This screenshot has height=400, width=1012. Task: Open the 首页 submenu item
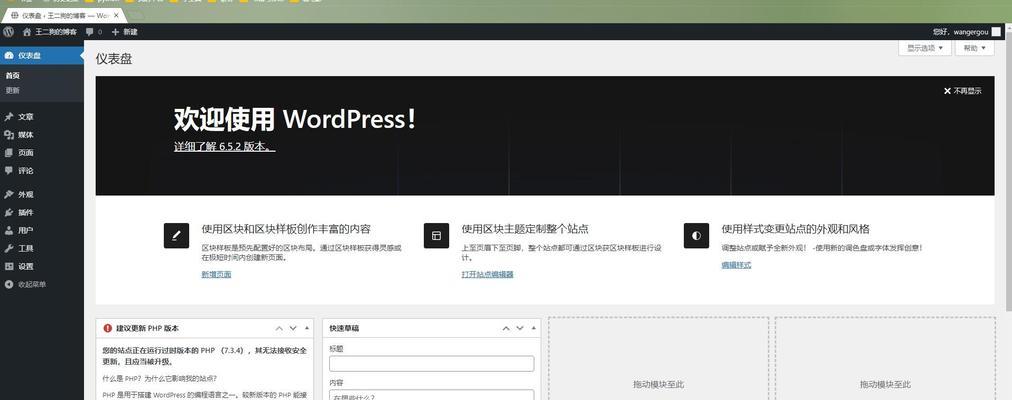pyautogui.click(x=12, y=75)
